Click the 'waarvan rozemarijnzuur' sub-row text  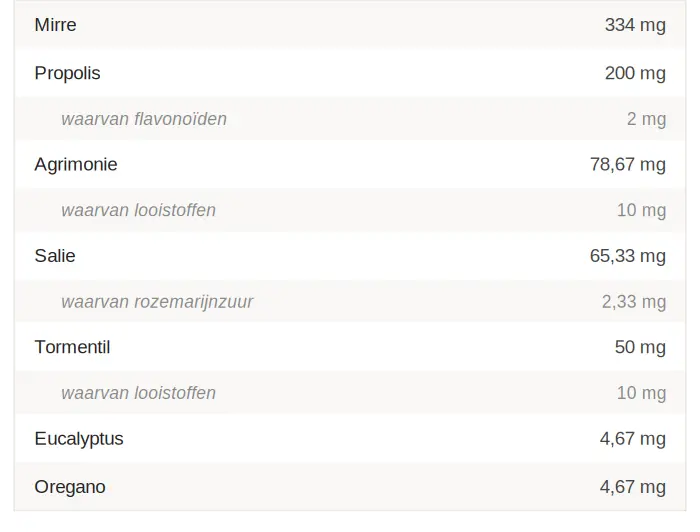(157, 302)
